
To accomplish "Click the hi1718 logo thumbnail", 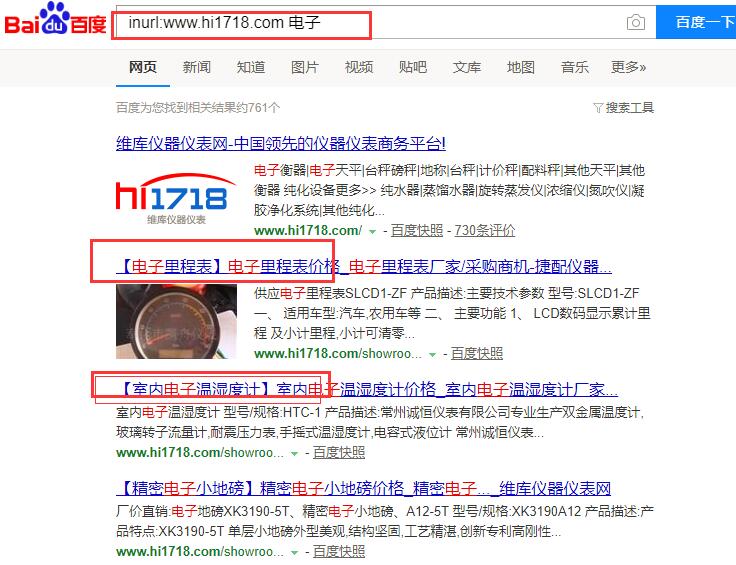I will coord(176,198).
